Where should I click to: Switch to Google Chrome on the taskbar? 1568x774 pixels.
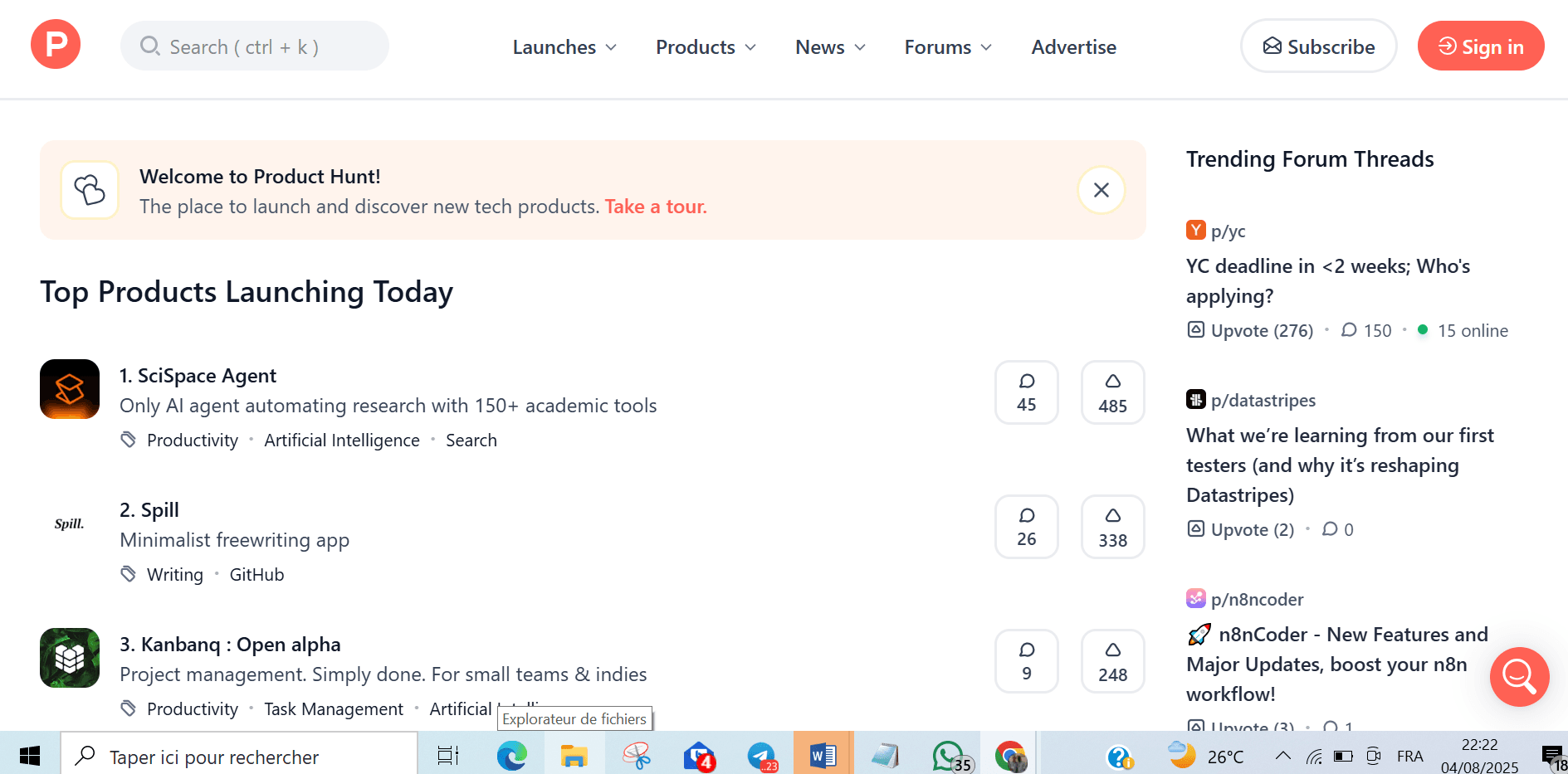[1010, 756]
